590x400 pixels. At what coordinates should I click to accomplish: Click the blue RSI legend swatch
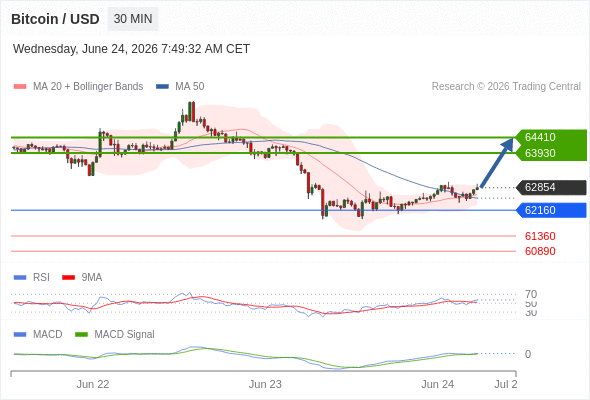(x=20, y=278)
